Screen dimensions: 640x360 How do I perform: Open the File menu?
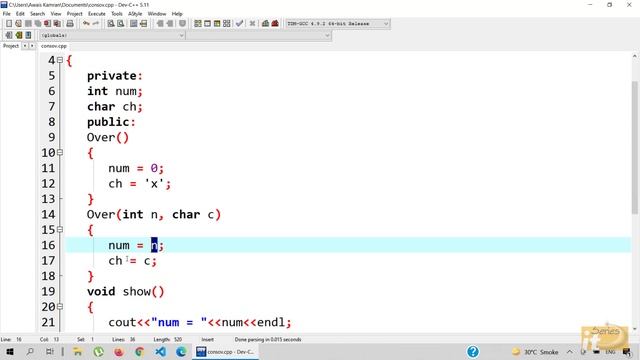[7, 14]
